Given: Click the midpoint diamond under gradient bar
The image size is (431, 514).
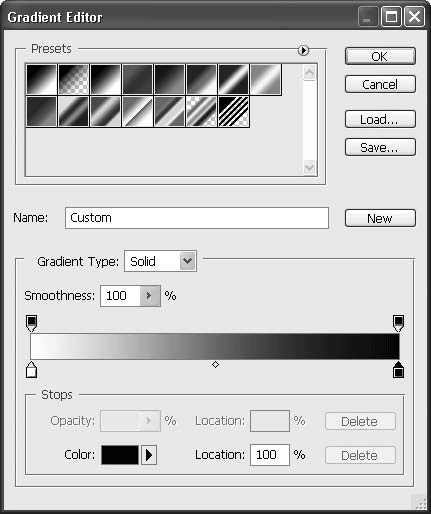Looking at the screenshot, I should (x=215, y=365).
